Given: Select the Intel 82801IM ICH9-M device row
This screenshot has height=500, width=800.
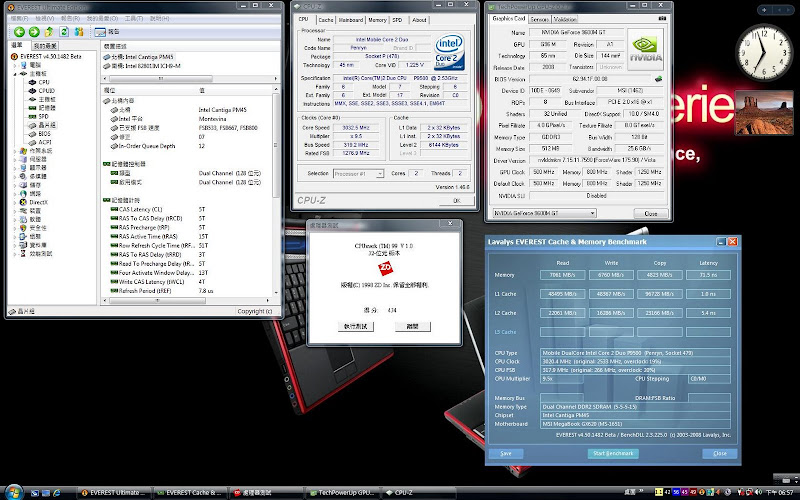Looking at the screenshot, I should click(142, 66).
